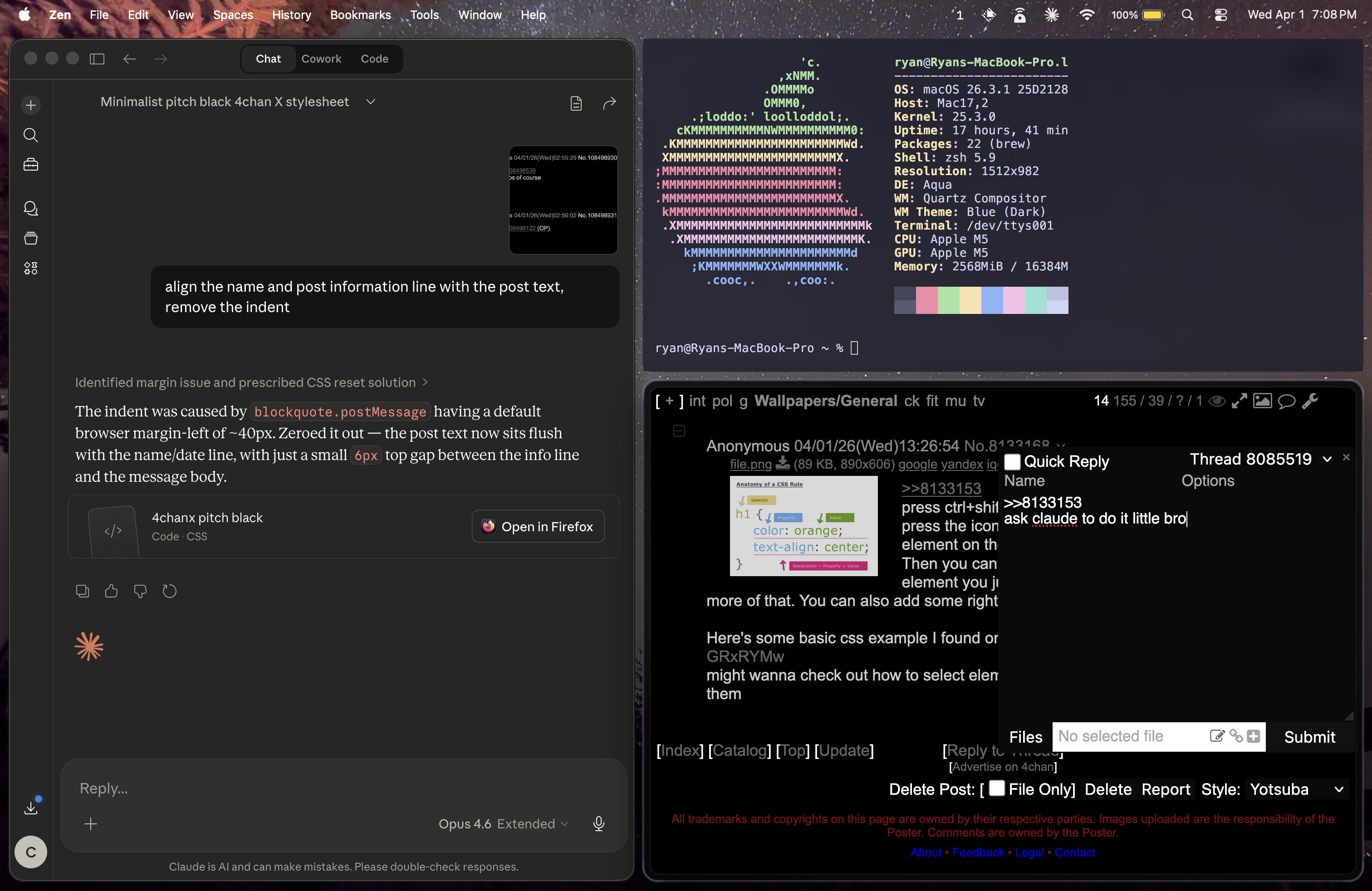Viewport: 1372px width, 891px height.
Task: Open the Bookmarks menu in menu bar
Action: 360,15
